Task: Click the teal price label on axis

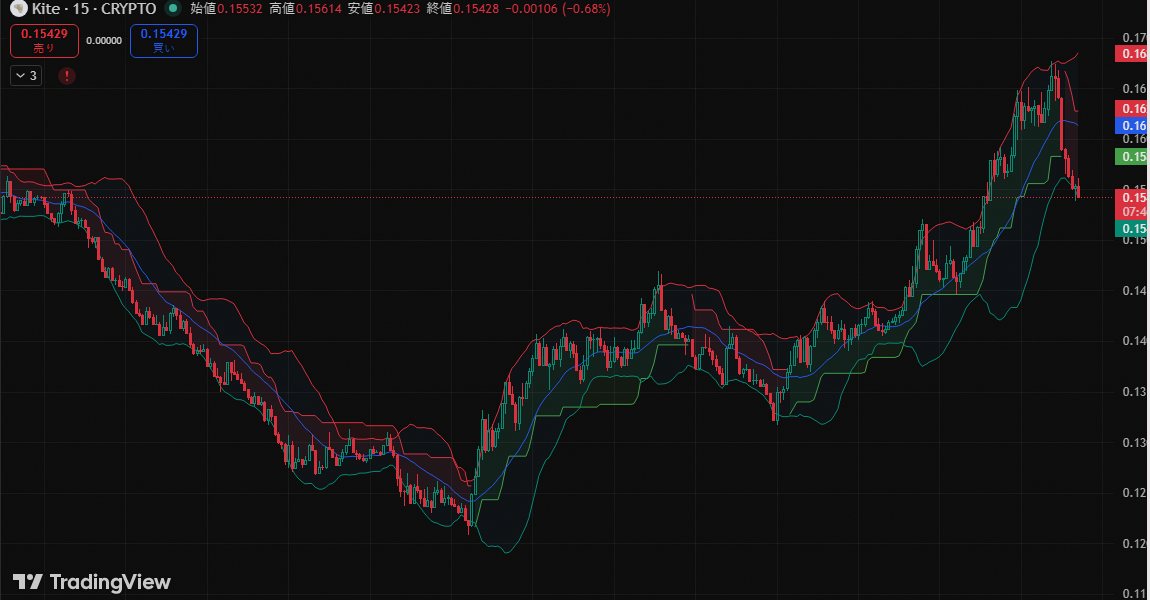Action: (1132, 229)
